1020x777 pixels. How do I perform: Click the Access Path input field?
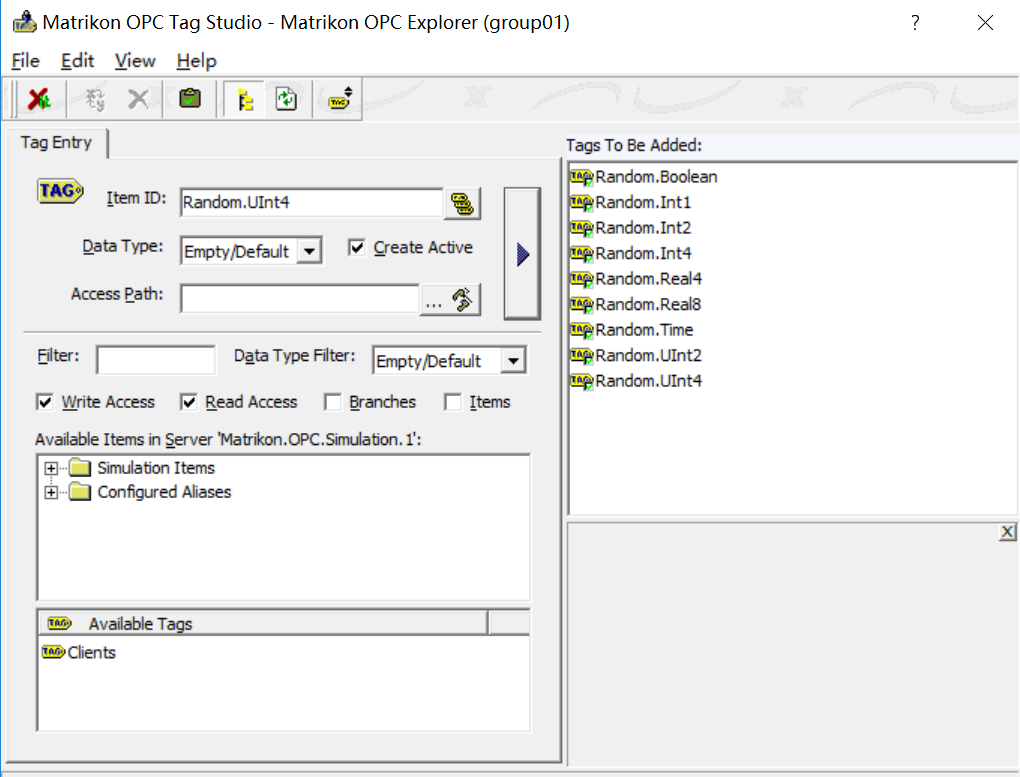pos(300,299)
